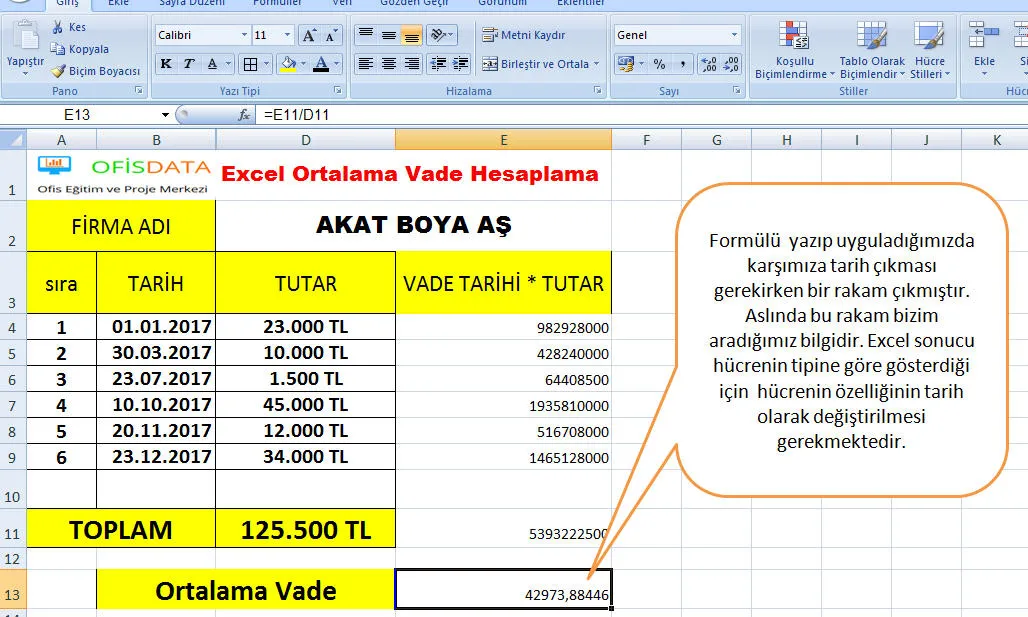
Task: Toggle Metni Kaydır text wrapping
Action: (x=524, y=35)
